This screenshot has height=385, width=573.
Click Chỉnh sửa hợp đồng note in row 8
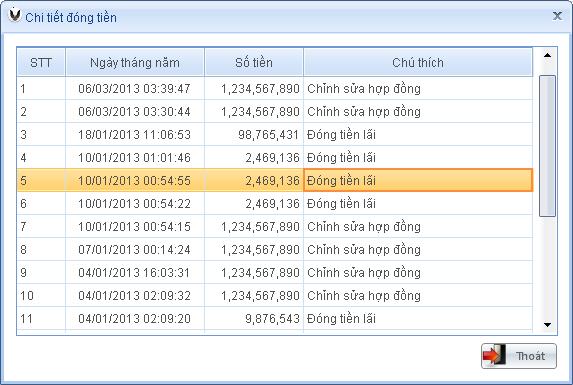coord(418,249)
